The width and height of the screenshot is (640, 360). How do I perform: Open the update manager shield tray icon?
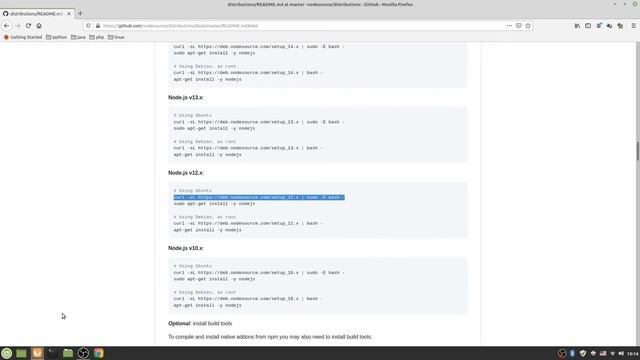(583, 353)
